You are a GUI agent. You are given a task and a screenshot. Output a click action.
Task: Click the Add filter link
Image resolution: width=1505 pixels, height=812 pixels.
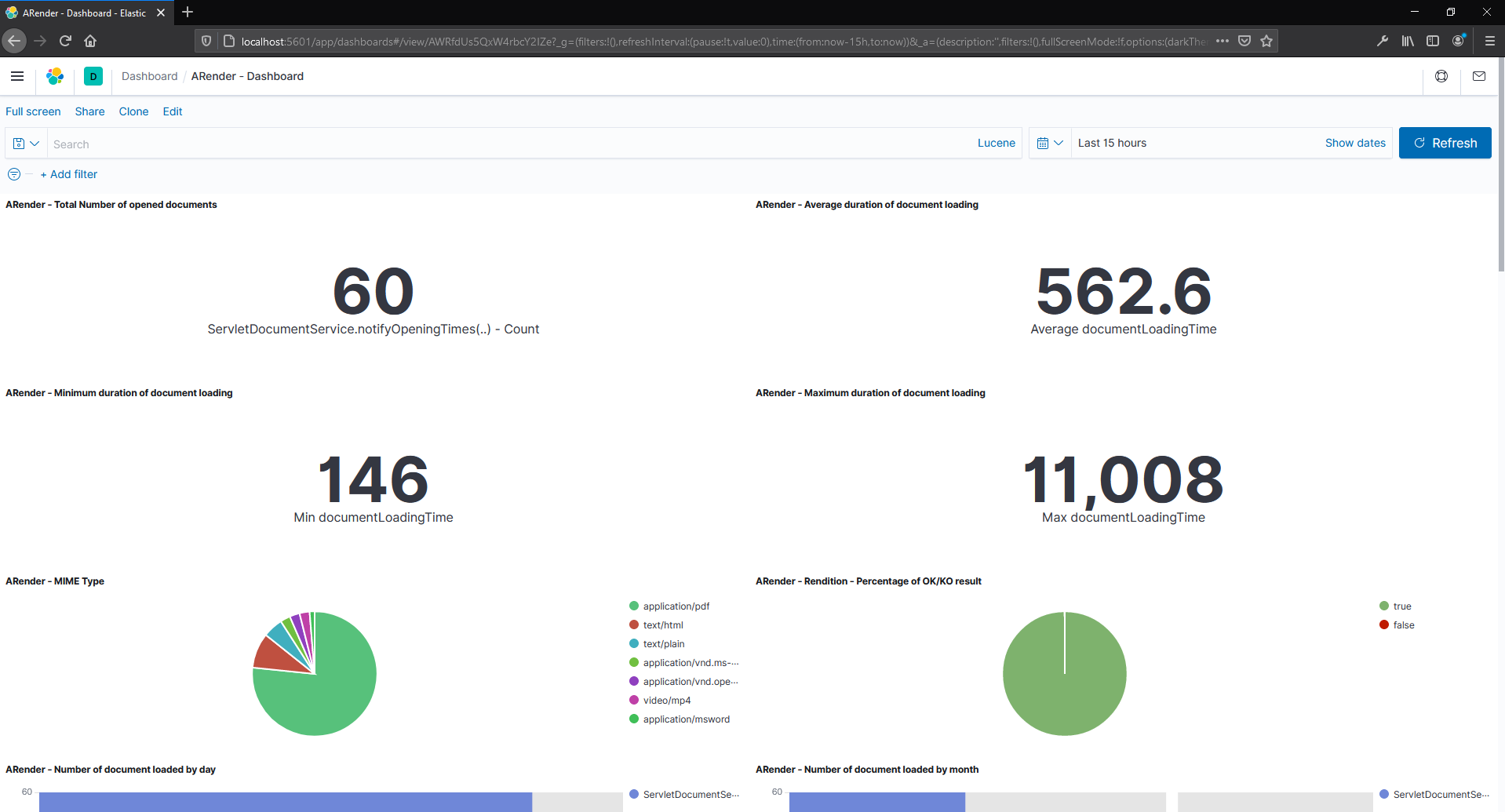69,174
